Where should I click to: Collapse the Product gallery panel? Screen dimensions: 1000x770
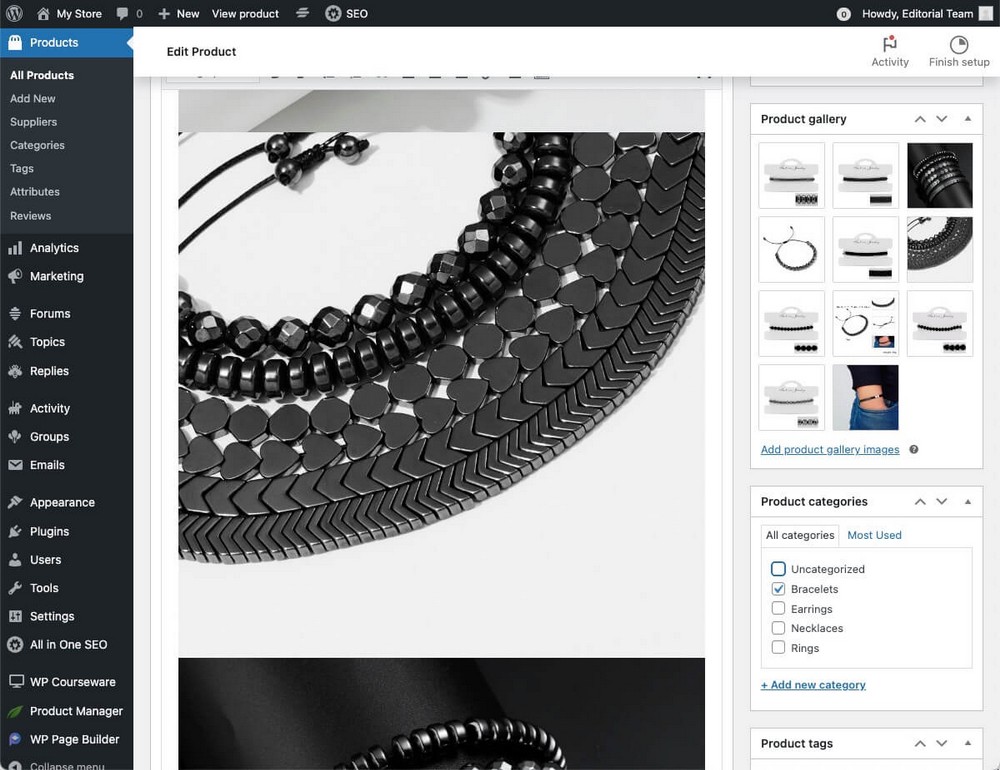pos(967,119)
